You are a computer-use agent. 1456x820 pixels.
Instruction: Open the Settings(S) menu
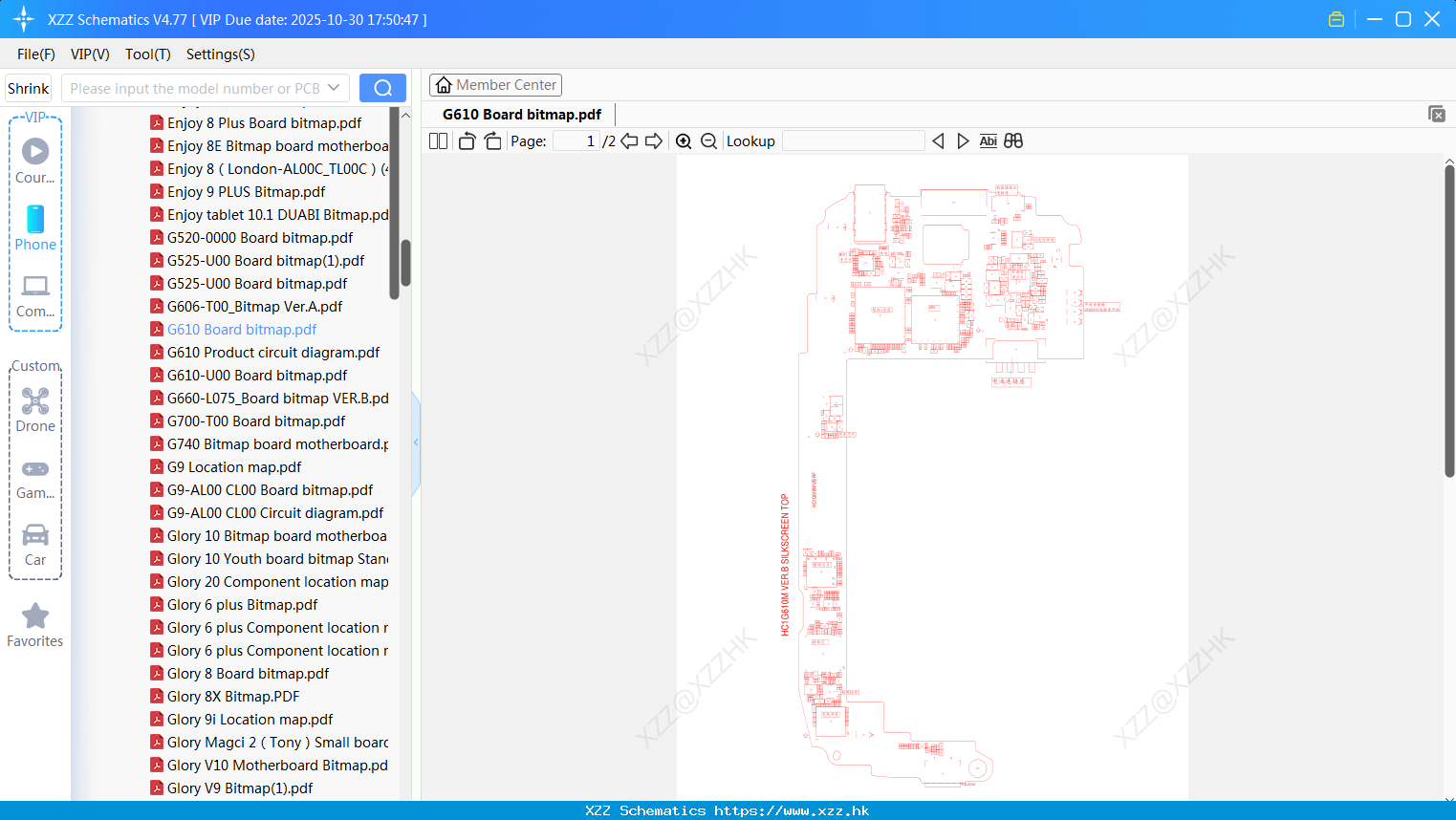tap(221, 54)
